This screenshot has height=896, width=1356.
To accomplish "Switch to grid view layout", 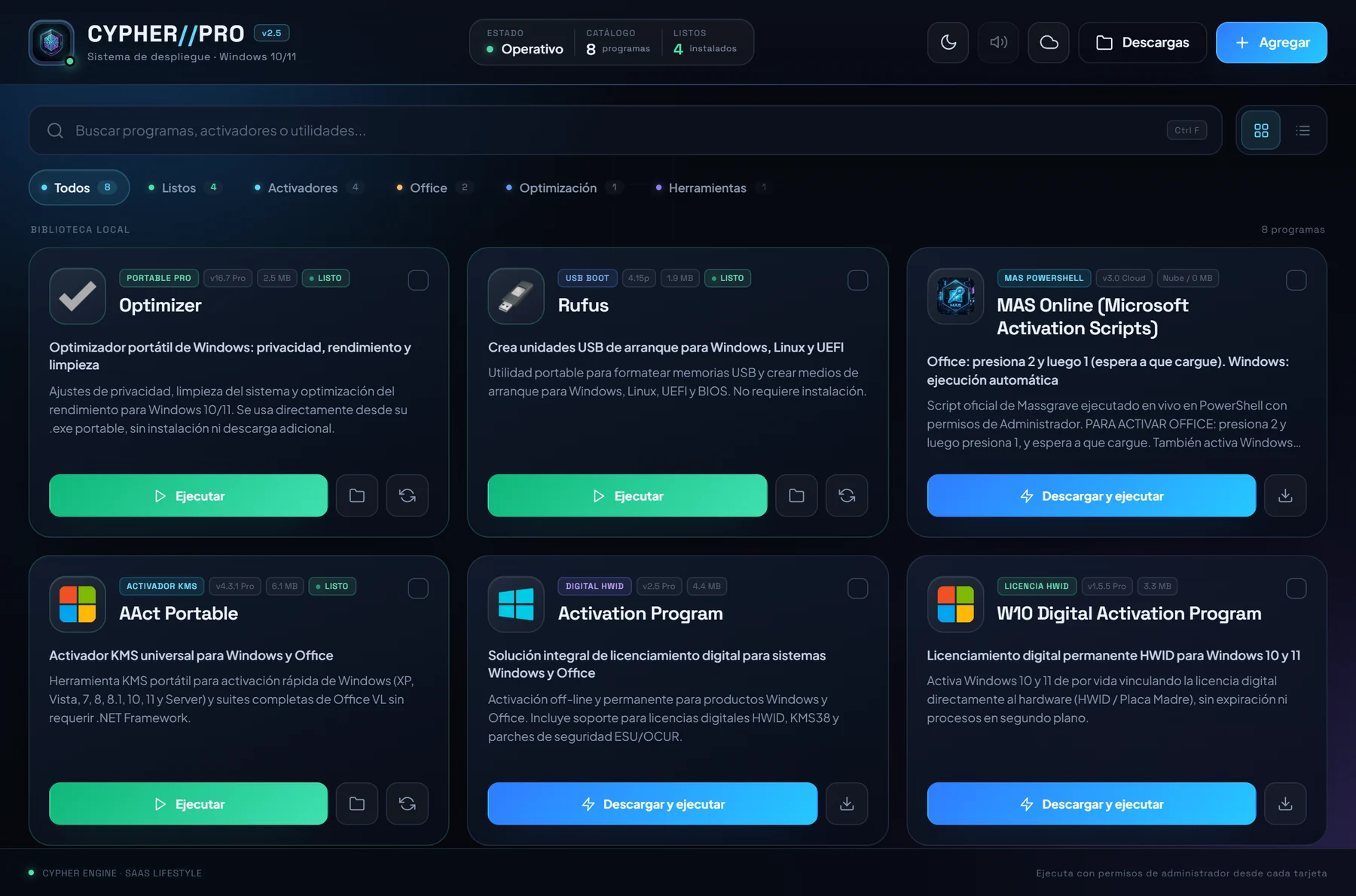I will pos(1261,130).
